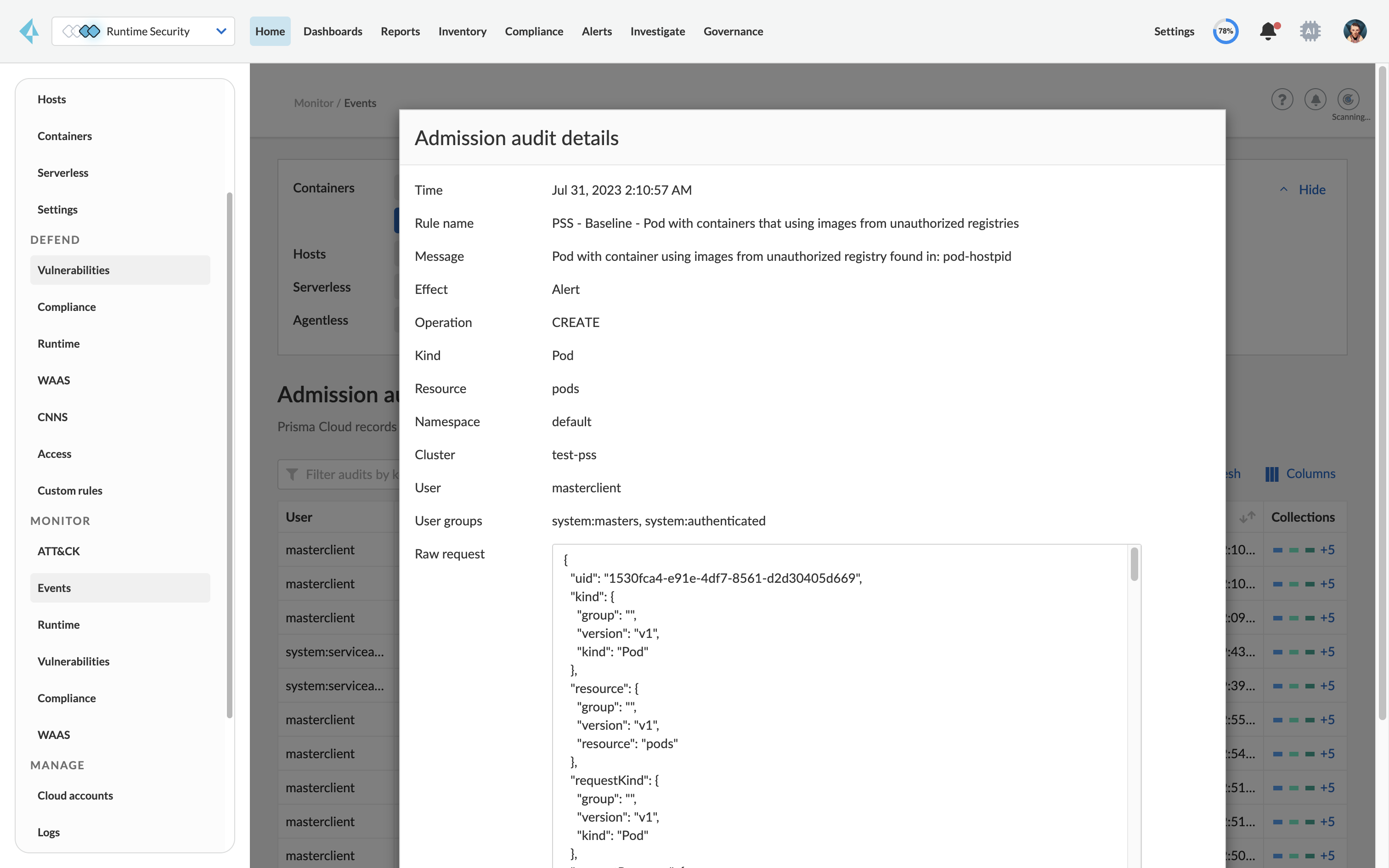Image resolution: width=1389 pixels, height=868 pixels.
Task: Click the user profile avatar
Action: click(1355, 31)
